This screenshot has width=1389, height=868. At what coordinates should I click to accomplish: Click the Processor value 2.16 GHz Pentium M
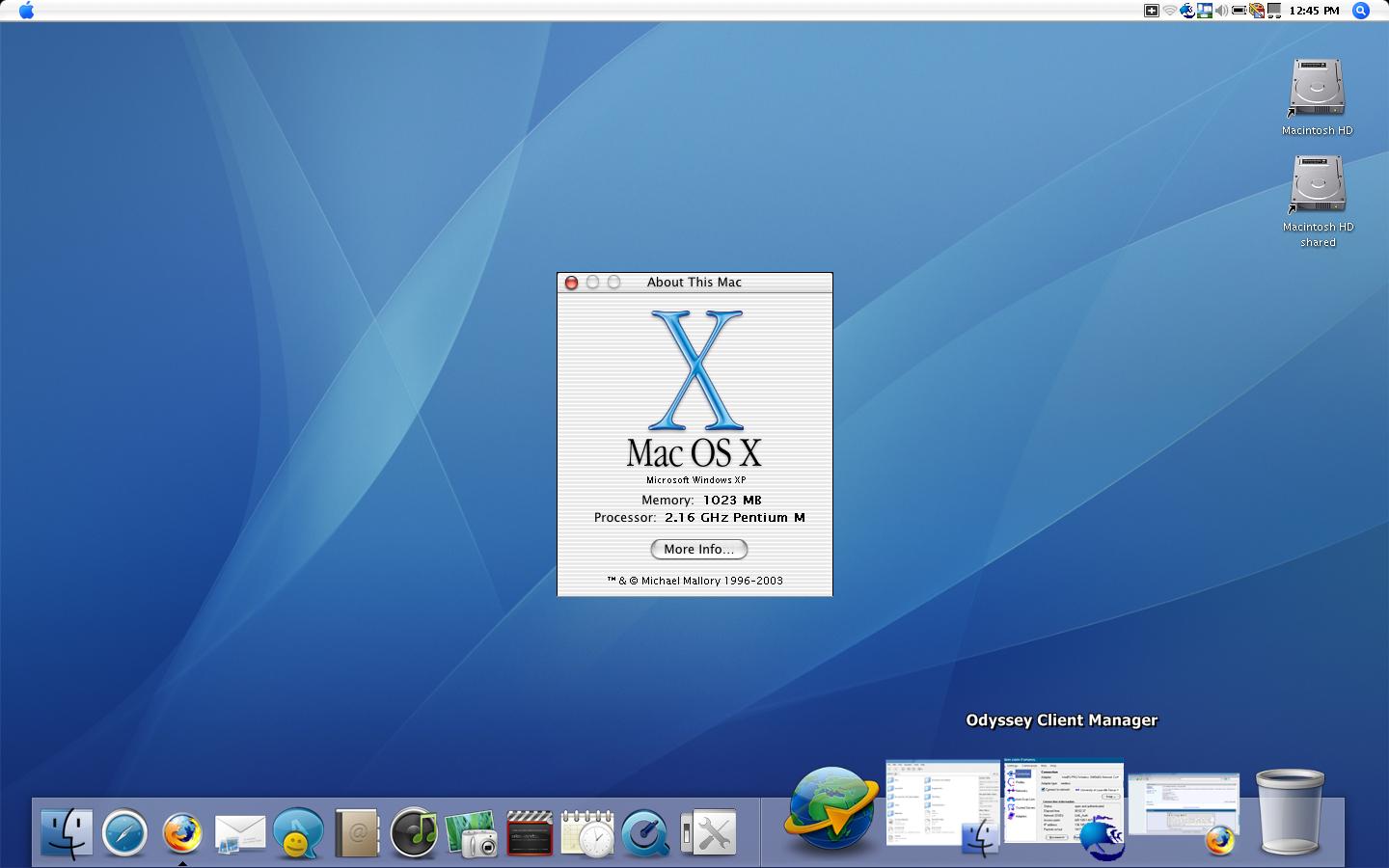[735, 517]
